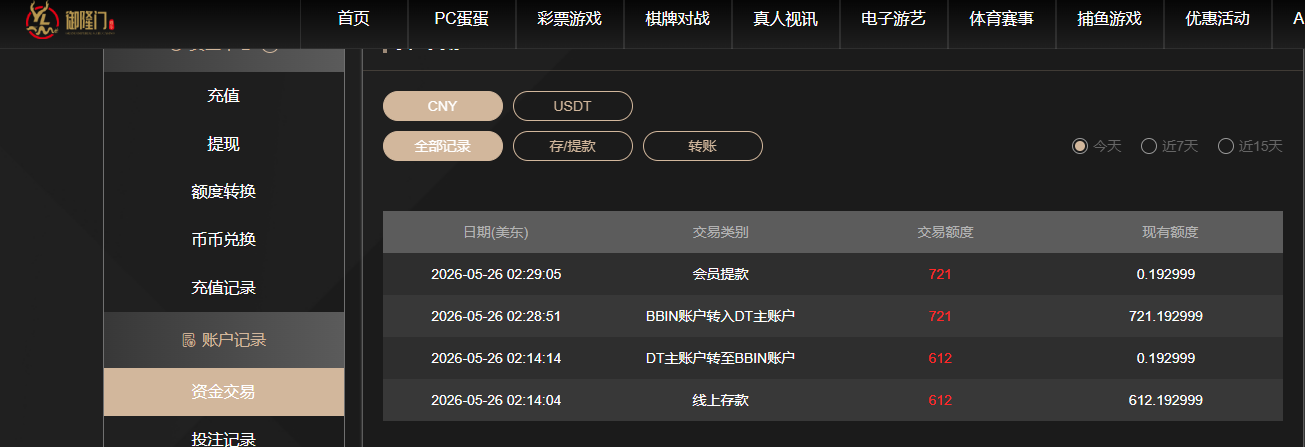
Task: Click the date 2026-05-26 02:14:14
Action: [495, 358]
